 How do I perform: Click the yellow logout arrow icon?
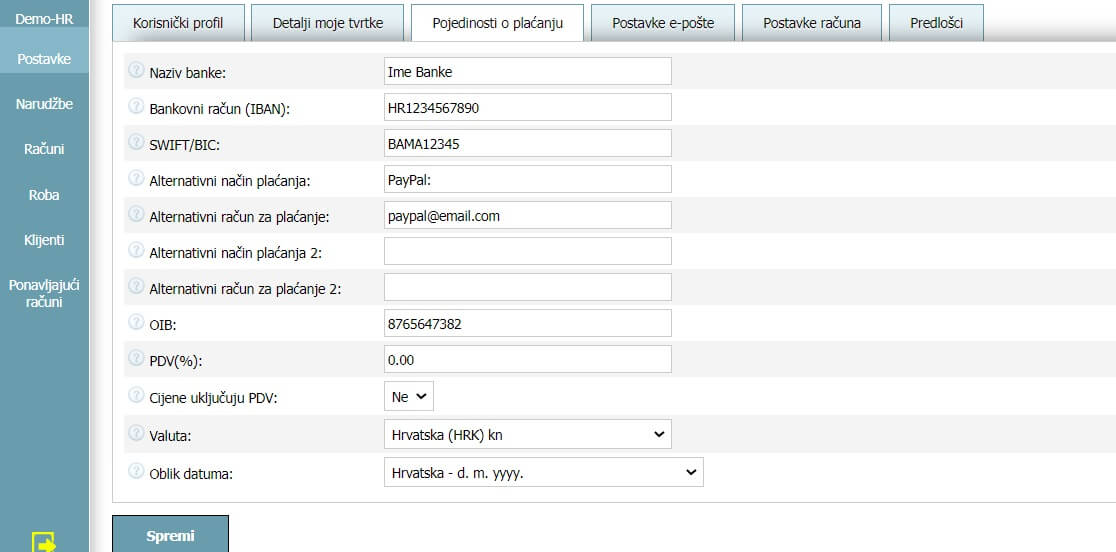(44, 543)
